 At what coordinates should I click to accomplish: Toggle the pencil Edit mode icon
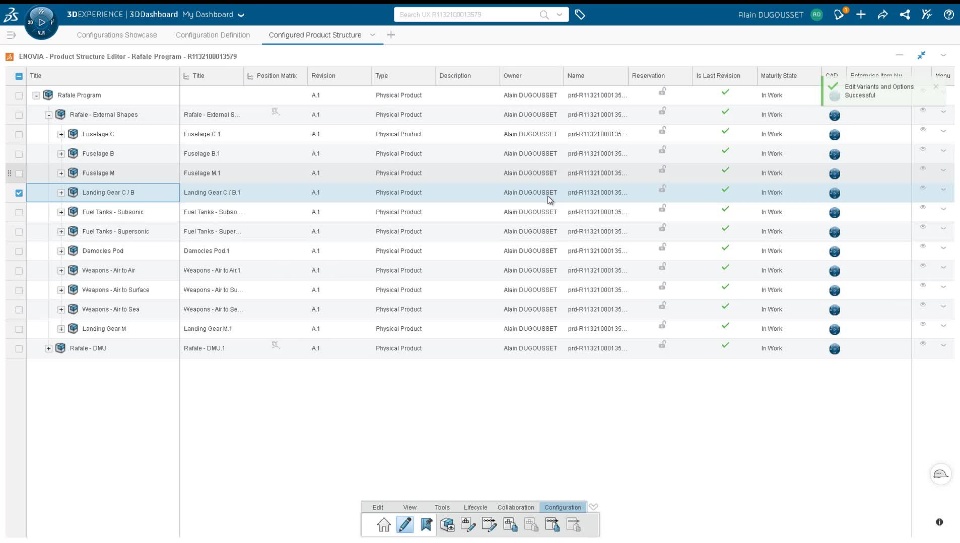click(x=405, y=525)
